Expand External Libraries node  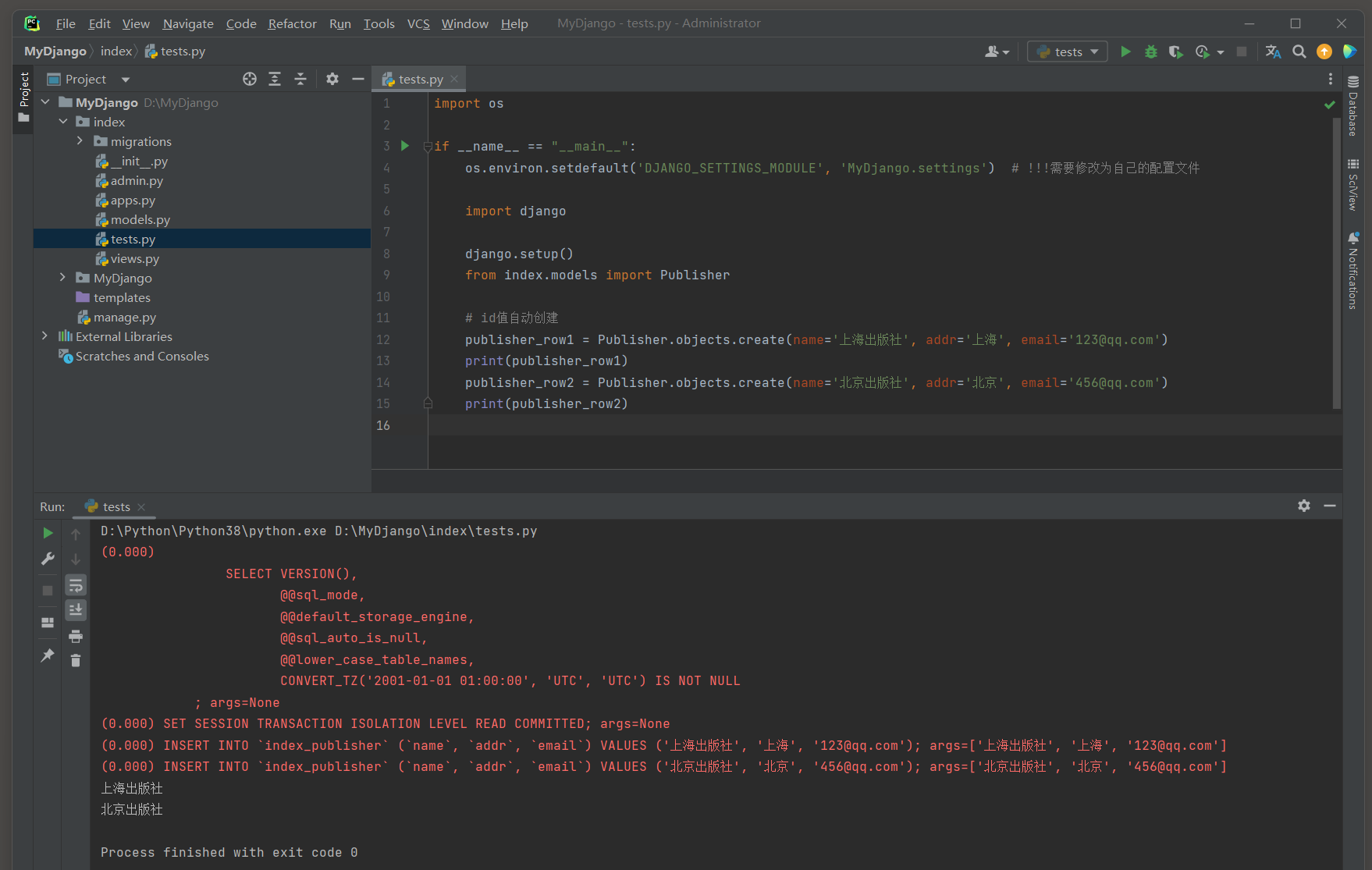45,336
